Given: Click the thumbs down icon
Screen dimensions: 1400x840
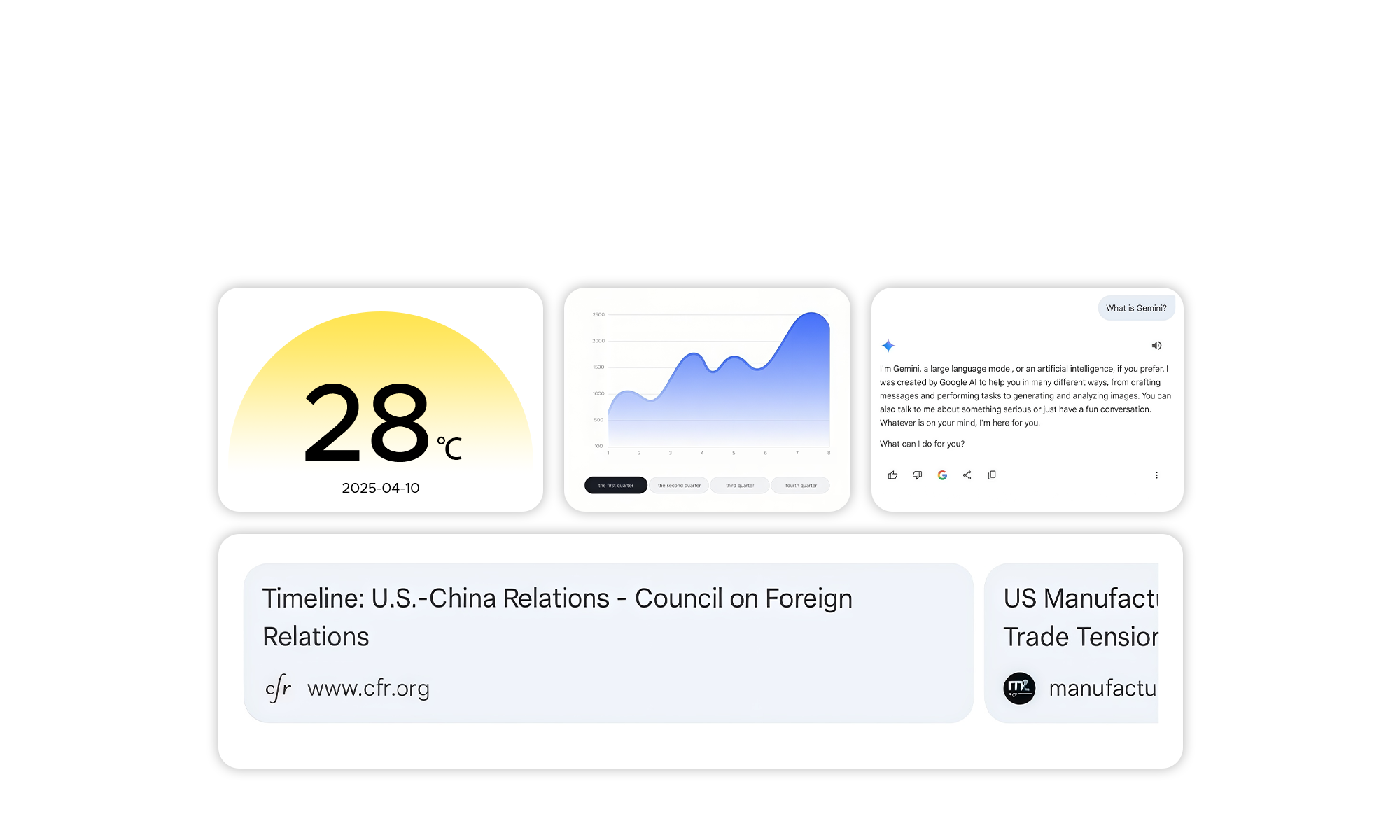Looking at the screenshot, I should coord(917,475).
